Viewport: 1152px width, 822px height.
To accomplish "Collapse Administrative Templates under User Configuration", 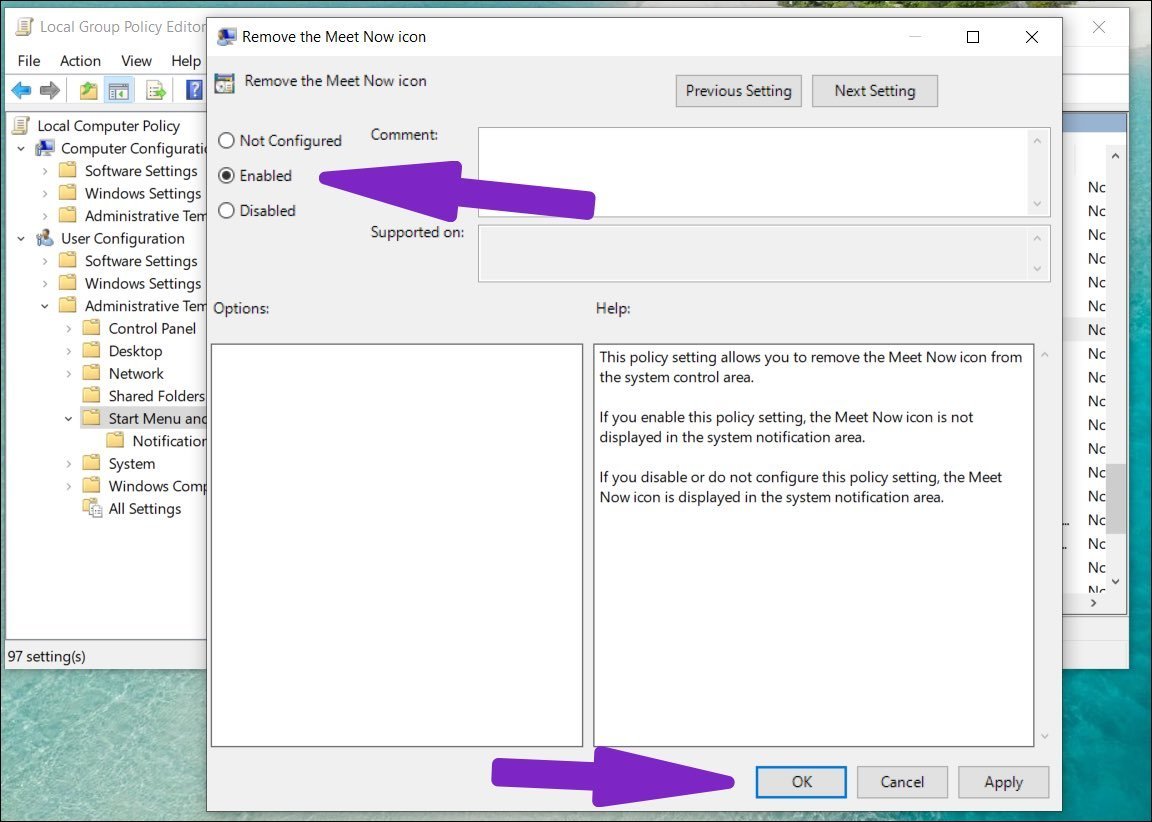I will (x=45, y=306).
